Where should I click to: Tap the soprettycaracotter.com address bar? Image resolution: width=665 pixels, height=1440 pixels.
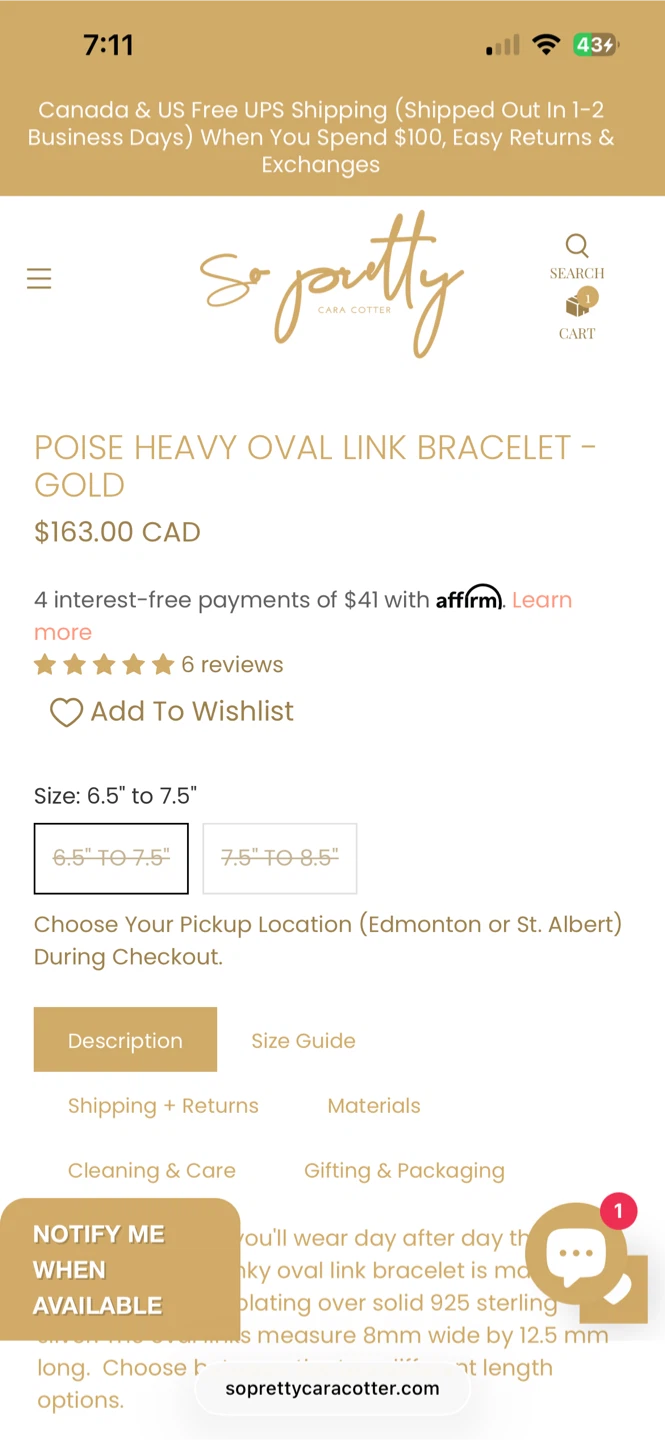[332, 1388]
